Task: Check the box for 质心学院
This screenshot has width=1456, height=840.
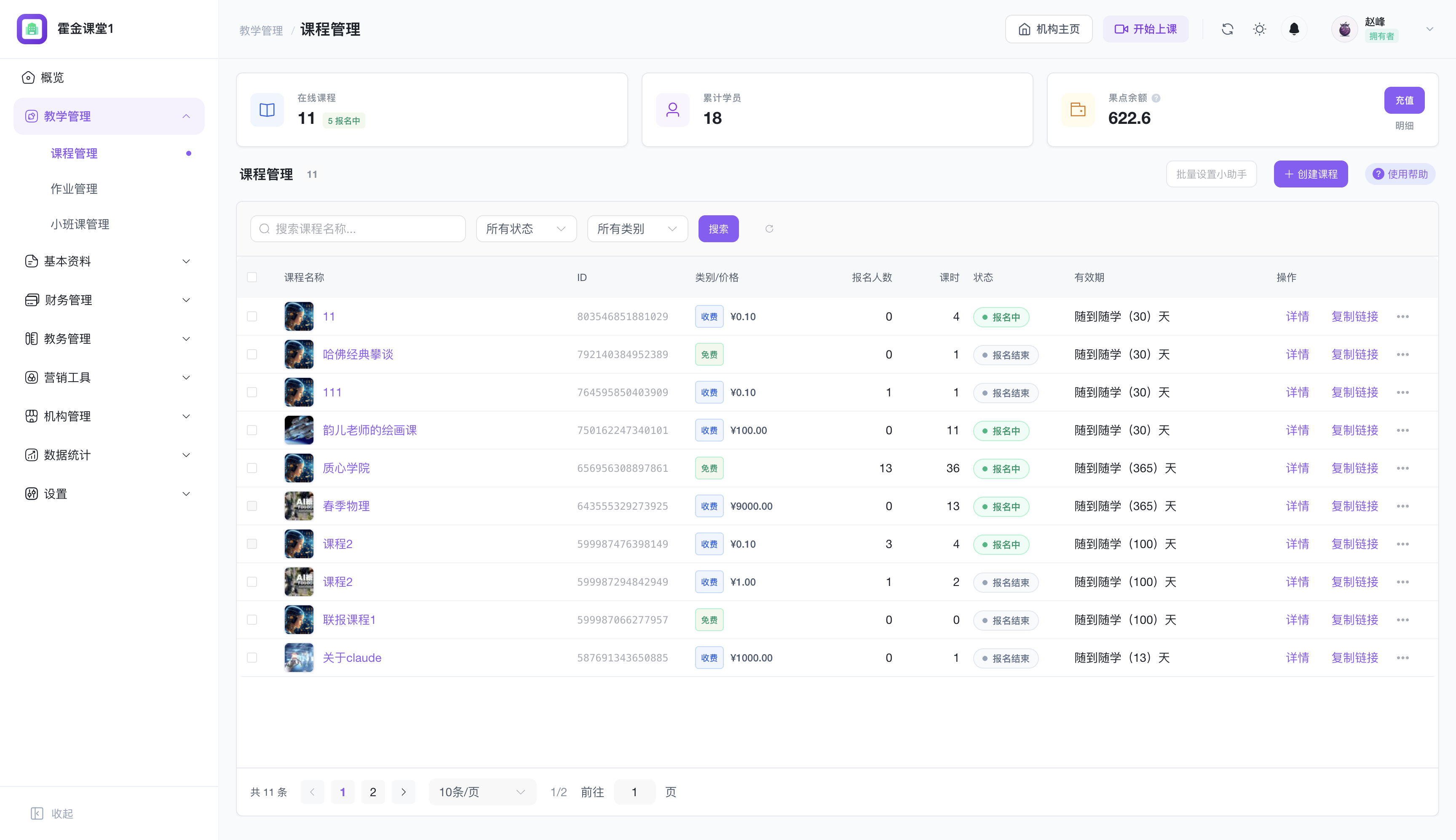Action: pyautogui.click(x=252, y=468)
